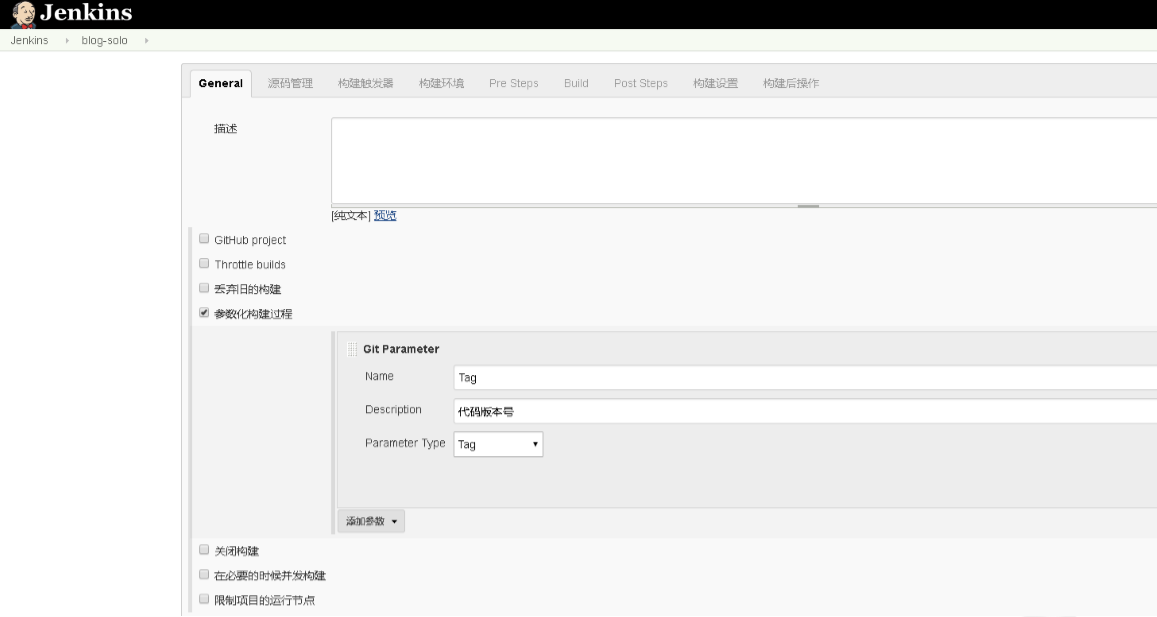Enable the Throttle builds checkbox
Viewport: 1157px width, 617px height.
pos(204,263)
